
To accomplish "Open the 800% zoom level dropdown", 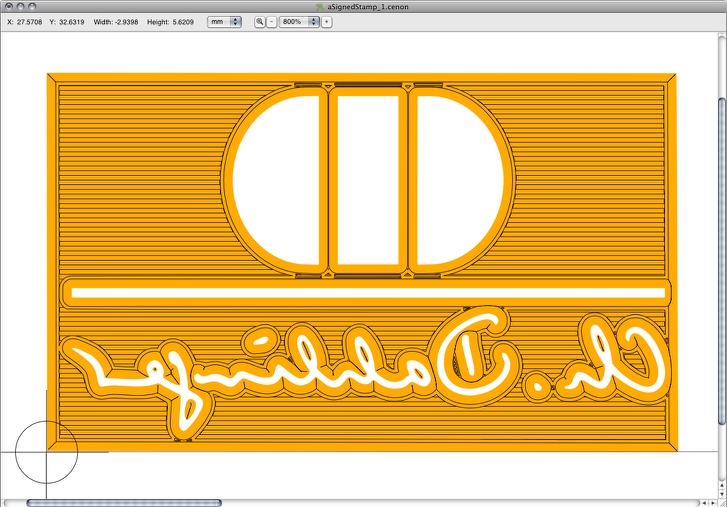I will tap(299, 21).
